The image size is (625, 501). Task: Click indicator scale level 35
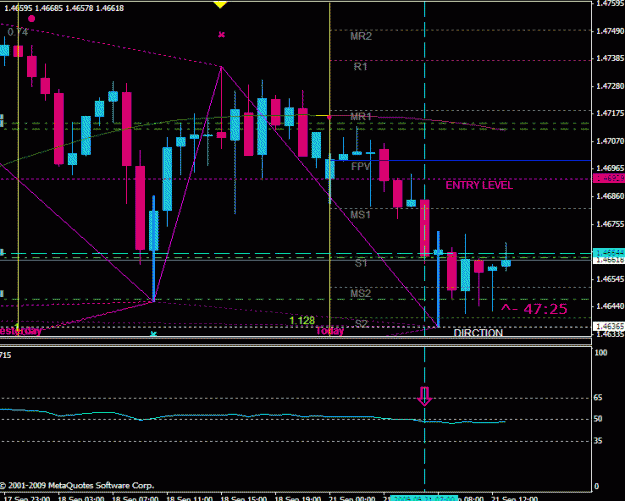[x=598, y=441]
